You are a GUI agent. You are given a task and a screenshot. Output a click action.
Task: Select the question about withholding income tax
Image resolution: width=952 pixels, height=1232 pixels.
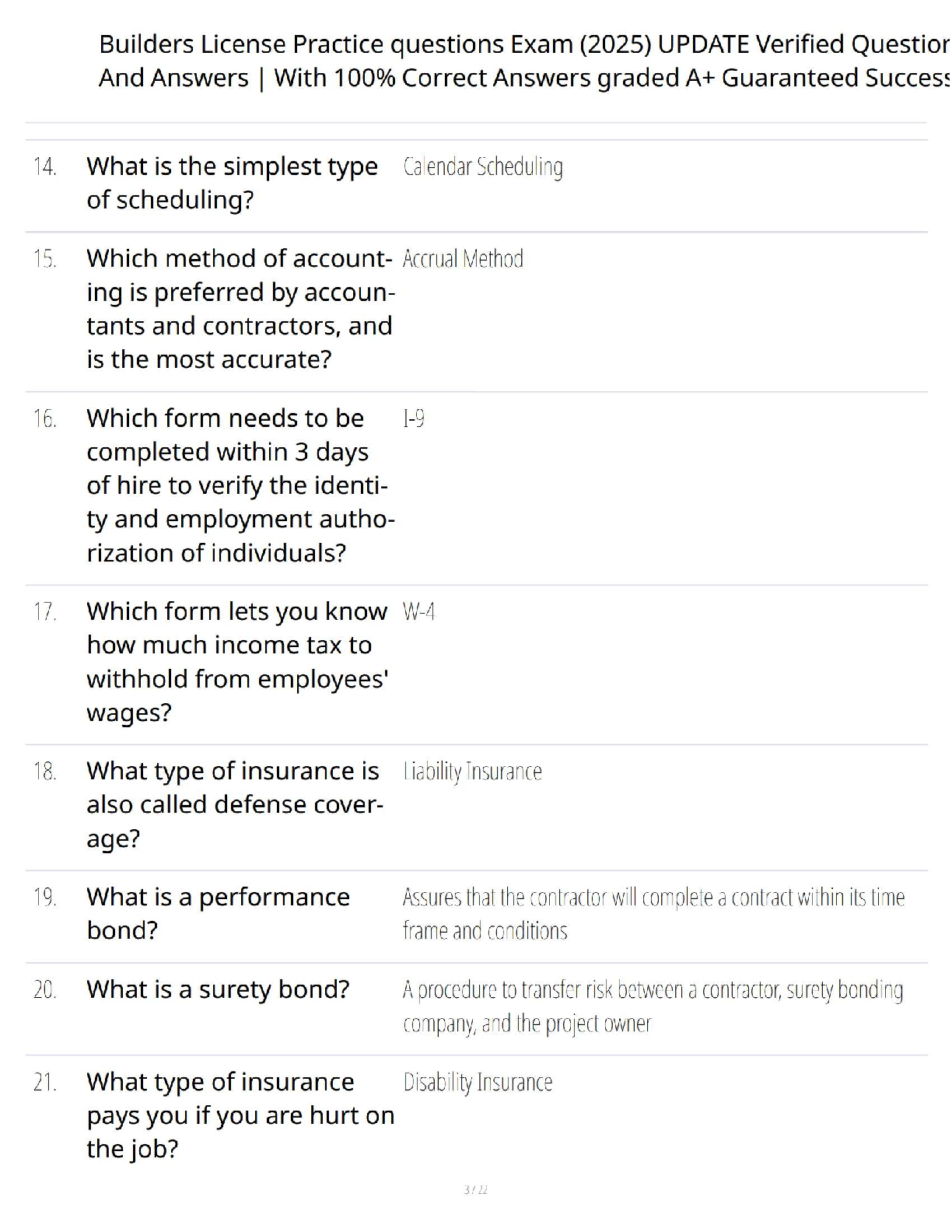point(237,662)
